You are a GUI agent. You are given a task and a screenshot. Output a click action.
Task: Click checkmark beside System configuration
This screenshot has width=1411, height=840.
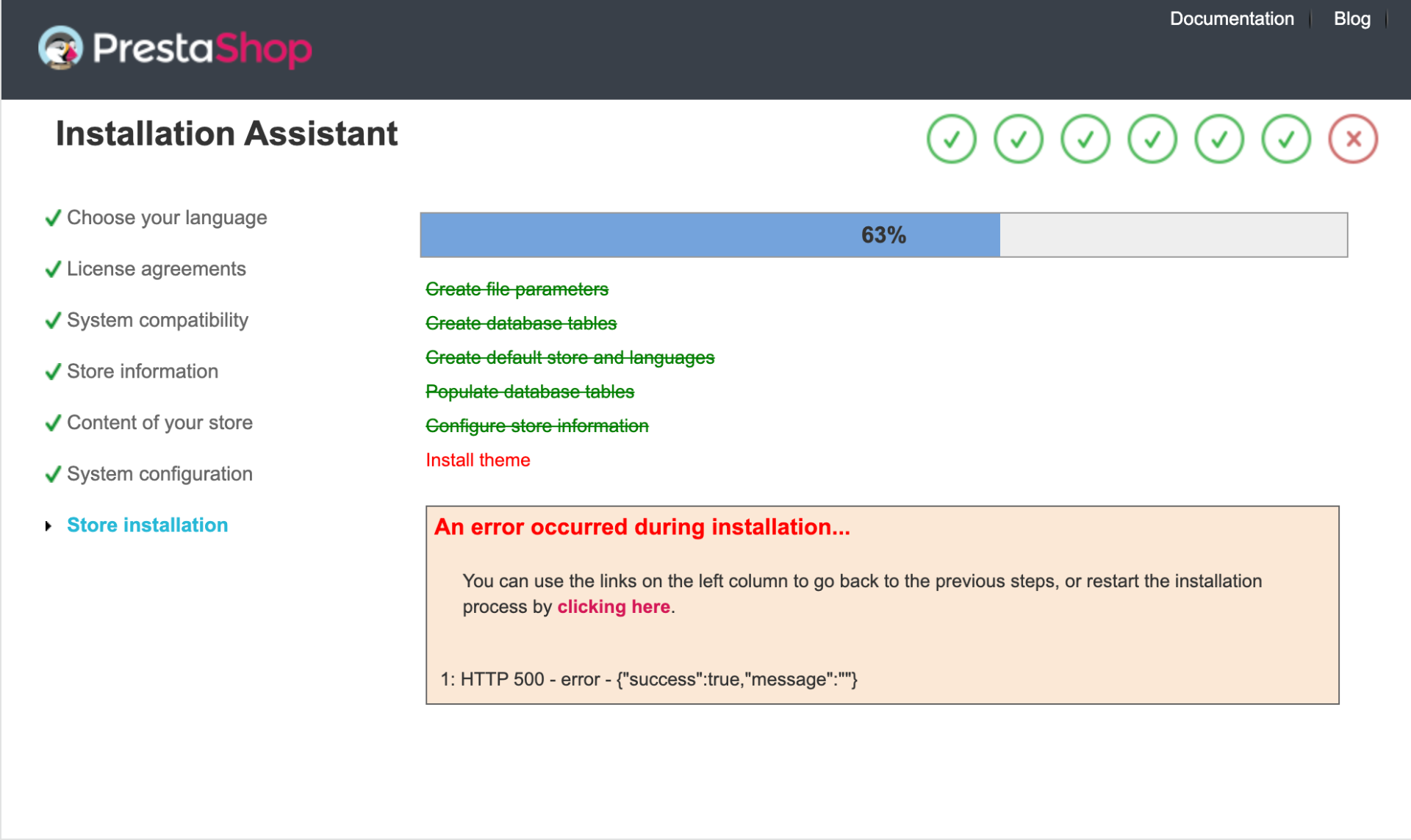53,475
